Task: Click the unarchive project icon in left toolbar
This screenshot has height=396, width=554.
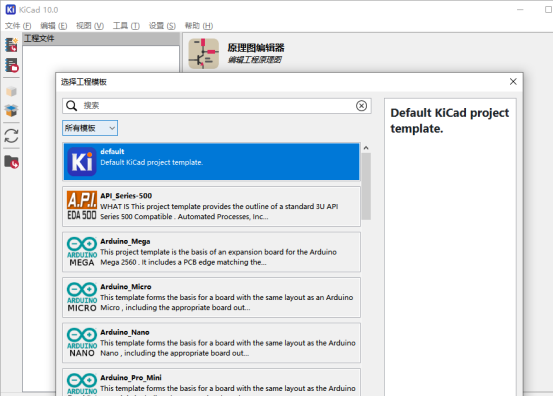Action: click(11, 111)
